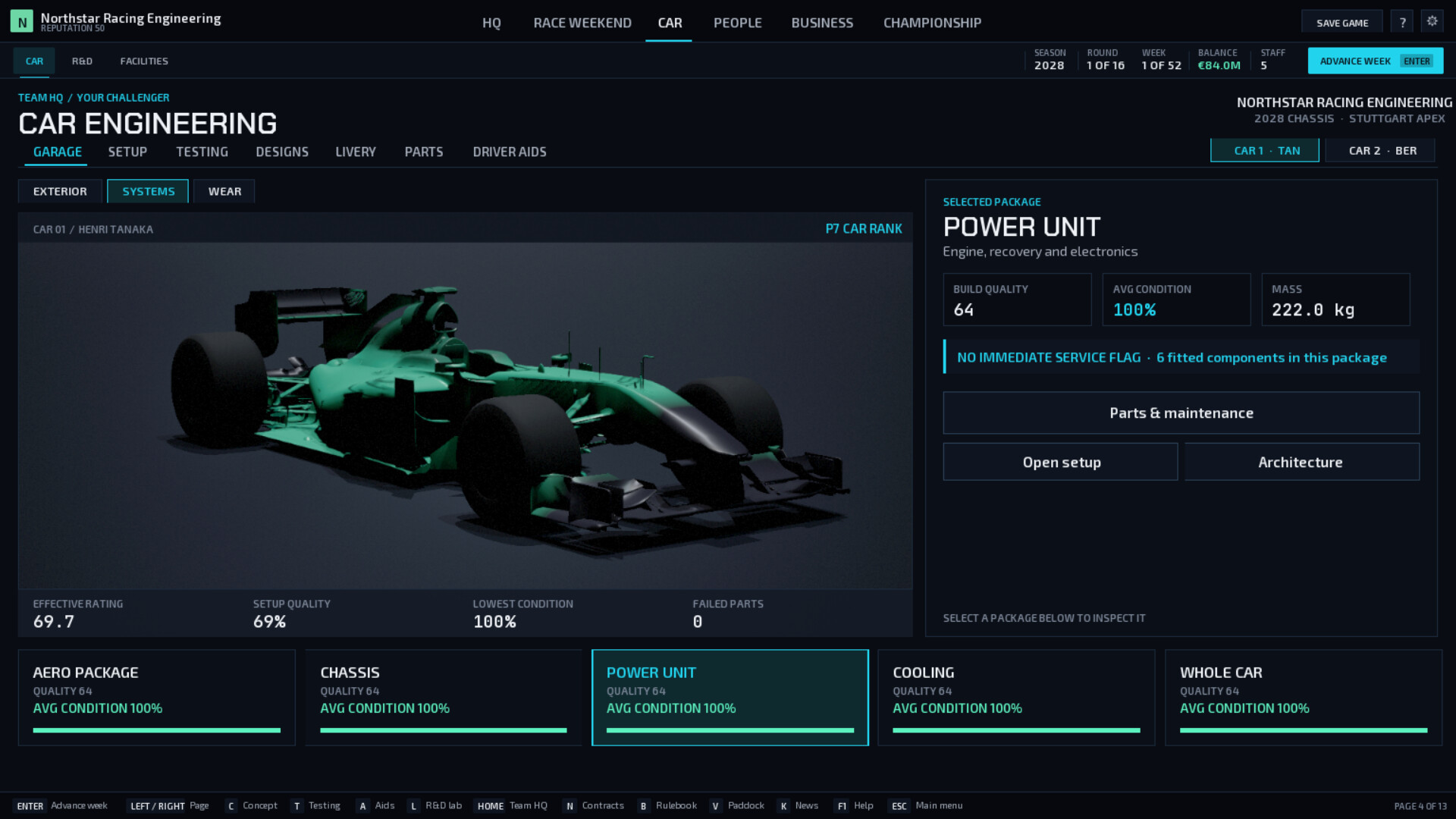Select the Garage tab

coord(58,152)
